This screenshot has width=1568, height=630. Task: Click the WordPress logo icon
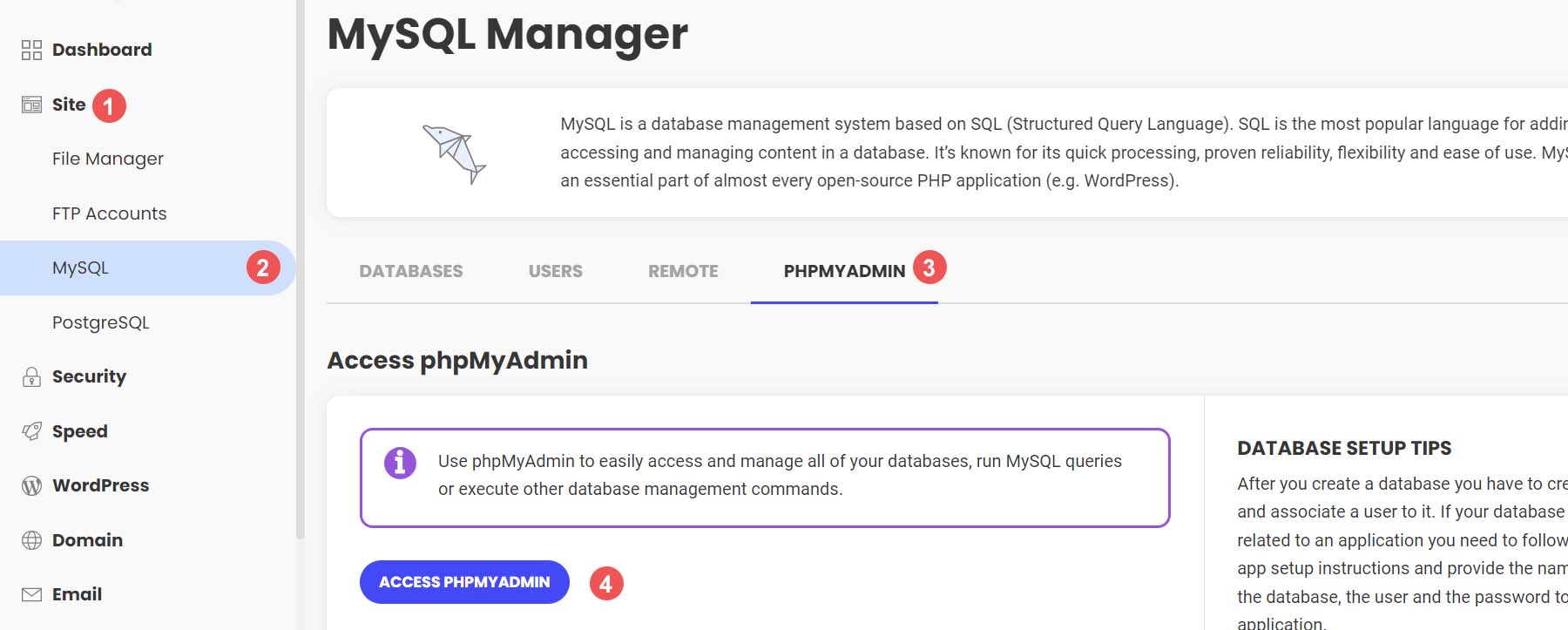[x=33, y=485]
